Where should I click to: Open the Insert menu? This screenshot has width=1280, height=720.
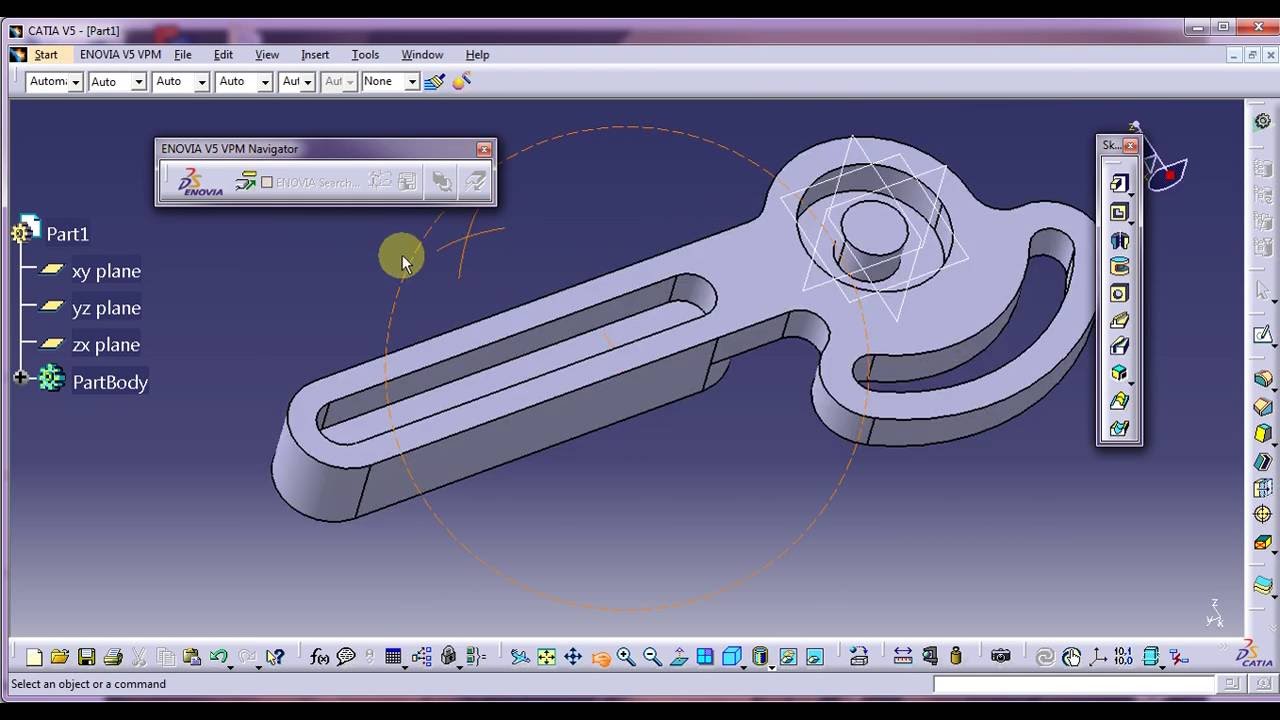pos(315,55)
